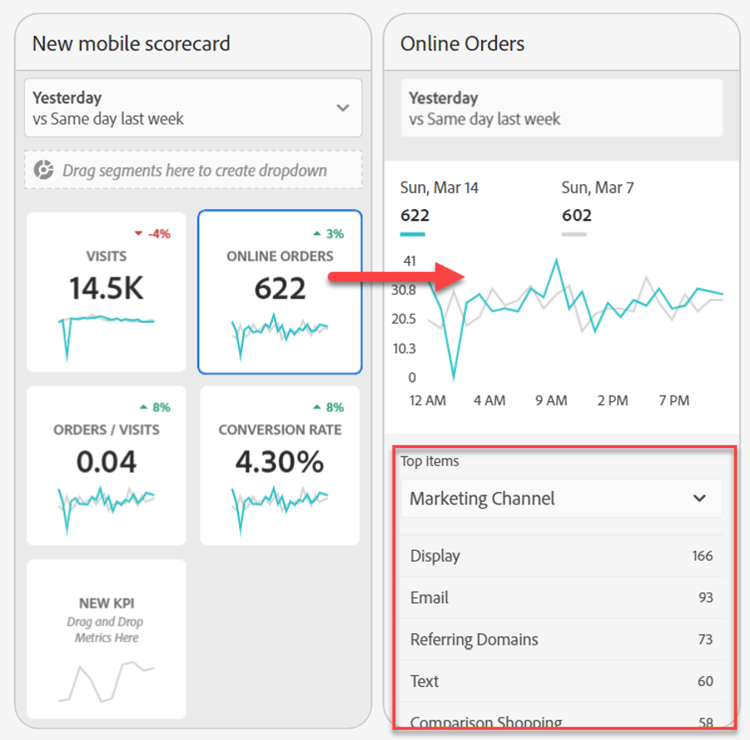The width and height of the screenshot is (750, 740).
Task: Click the date range box in Online Orders panel
Action: pos(562,108)
